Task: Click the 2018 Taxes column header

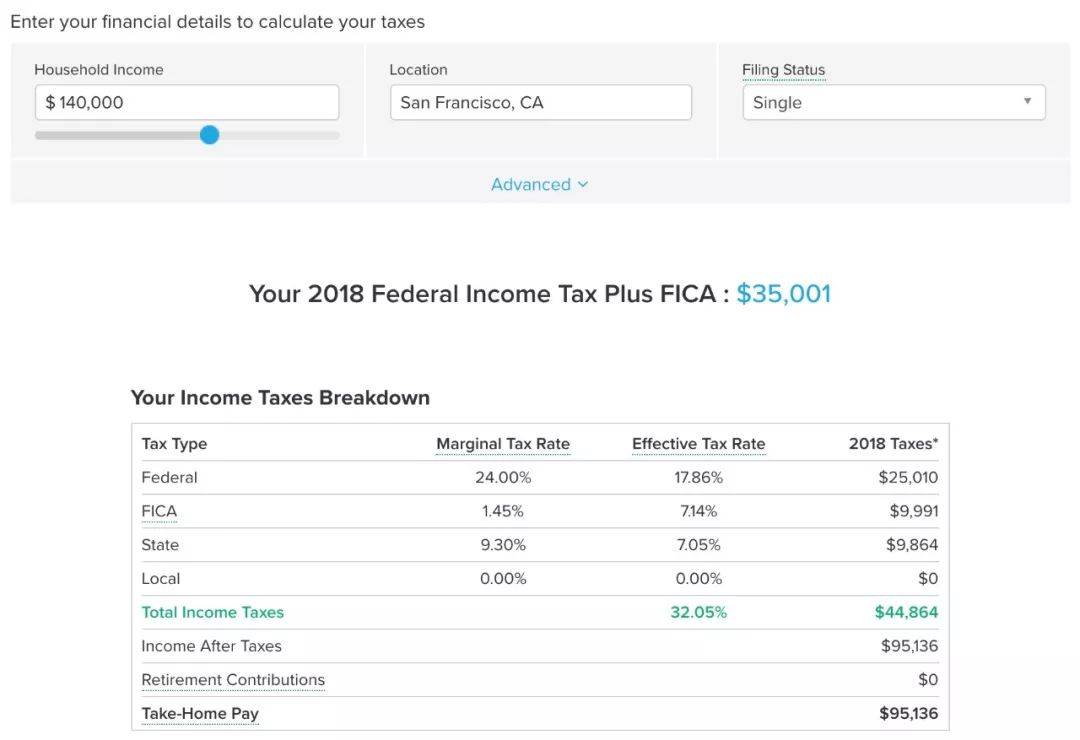Action: pos(893,444)
